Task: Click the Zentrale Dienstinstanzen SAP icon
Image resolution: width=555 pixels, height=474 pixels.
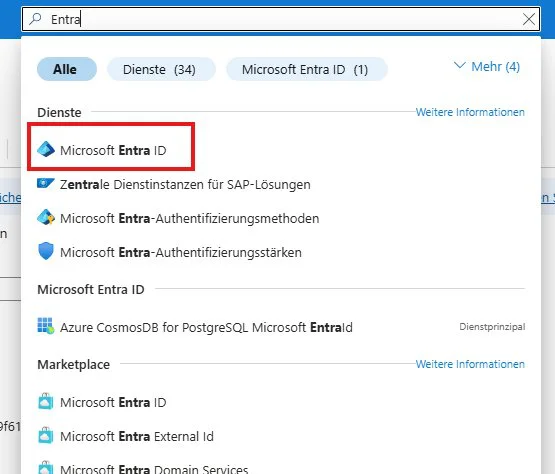Action: click(46, 183)
